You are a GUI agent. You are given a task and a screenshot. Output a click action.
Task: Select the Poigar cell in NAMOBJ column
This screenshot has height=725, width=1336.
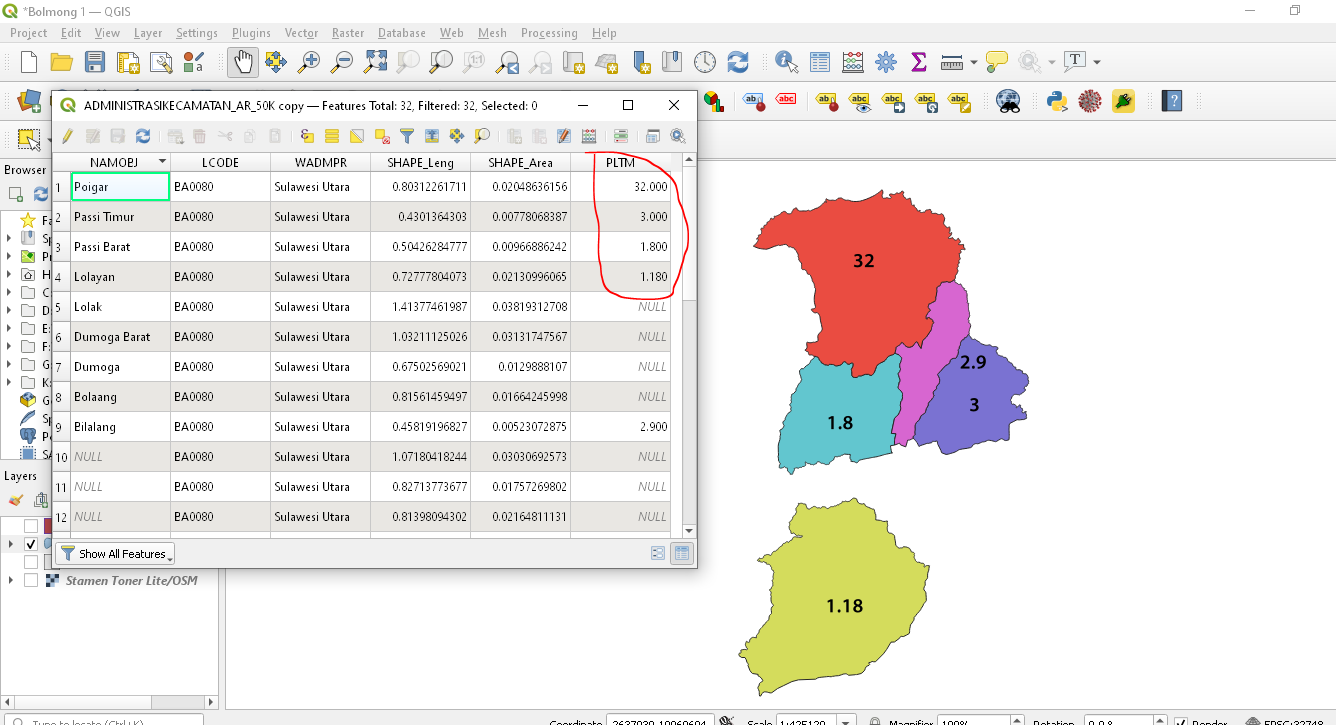[120, 187]
